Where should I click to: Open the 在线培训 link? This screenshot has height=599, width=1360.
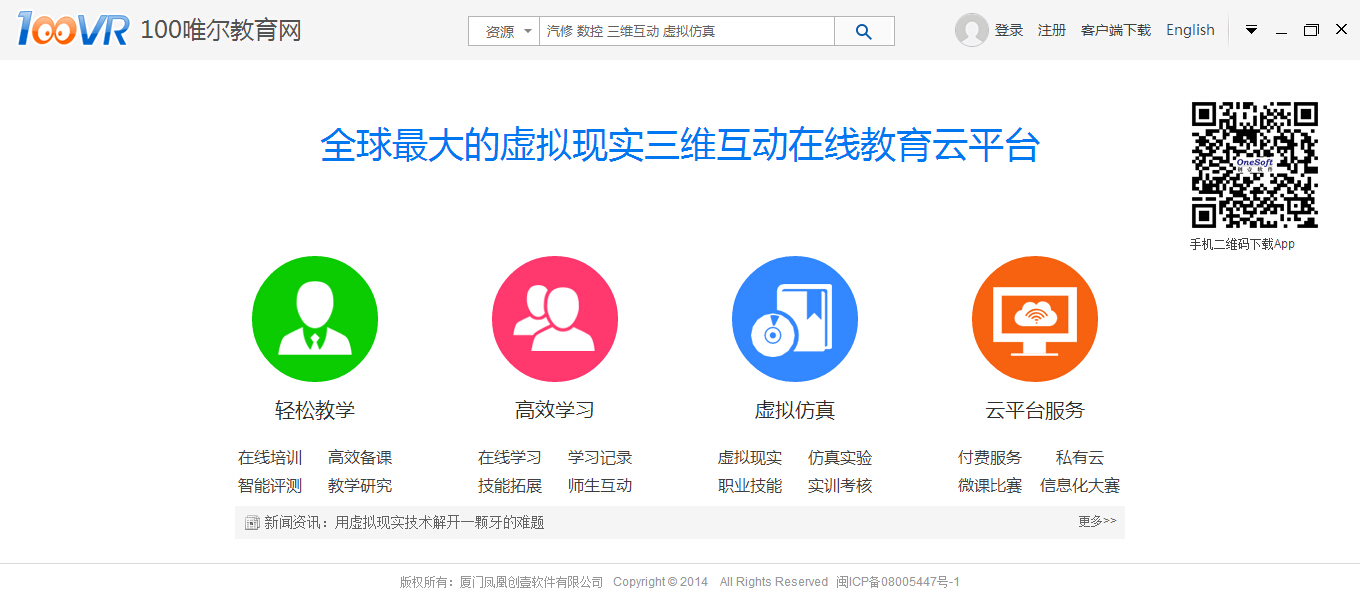[x=270, y=457]
